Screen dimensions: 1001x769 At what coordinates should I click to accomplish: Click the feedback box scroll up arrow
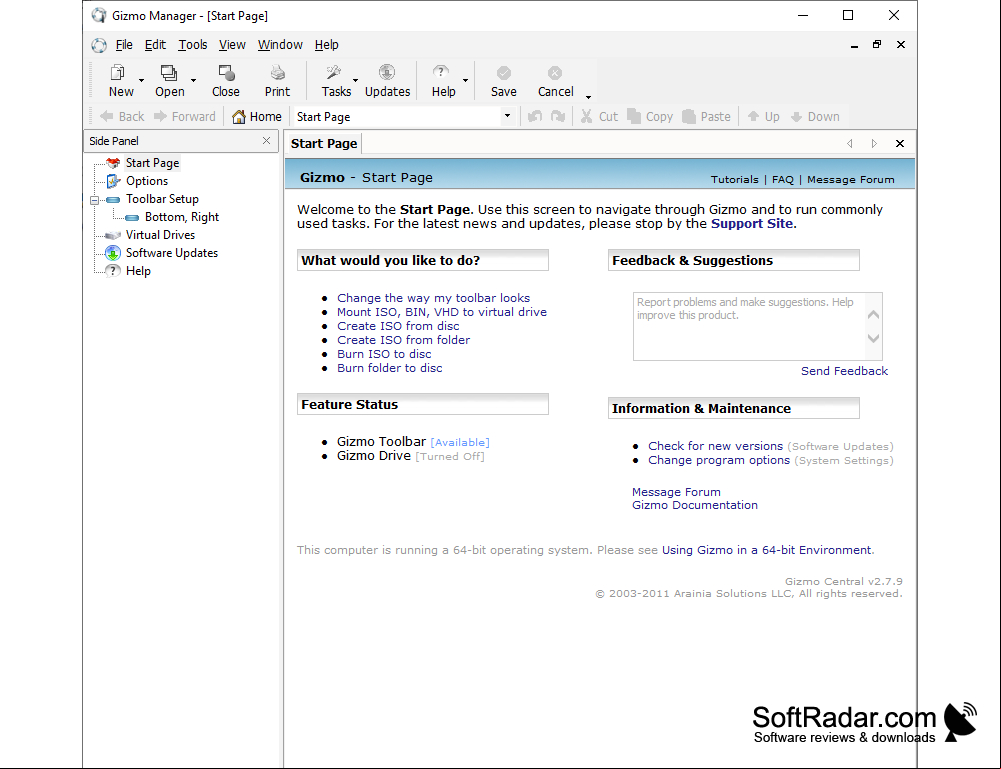click(x=873, y=315)
